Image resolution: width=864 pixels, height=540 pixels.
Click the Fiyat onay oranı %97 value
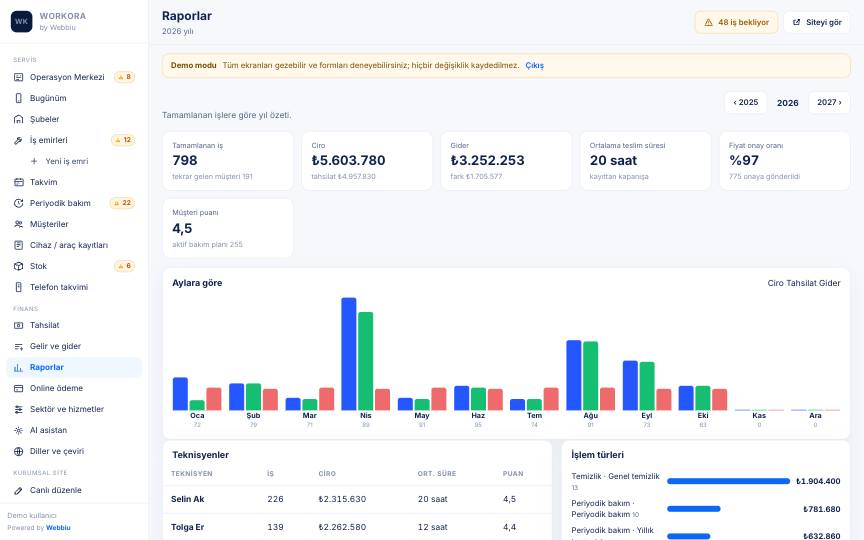pyautogui.click(x=744, y=160)
